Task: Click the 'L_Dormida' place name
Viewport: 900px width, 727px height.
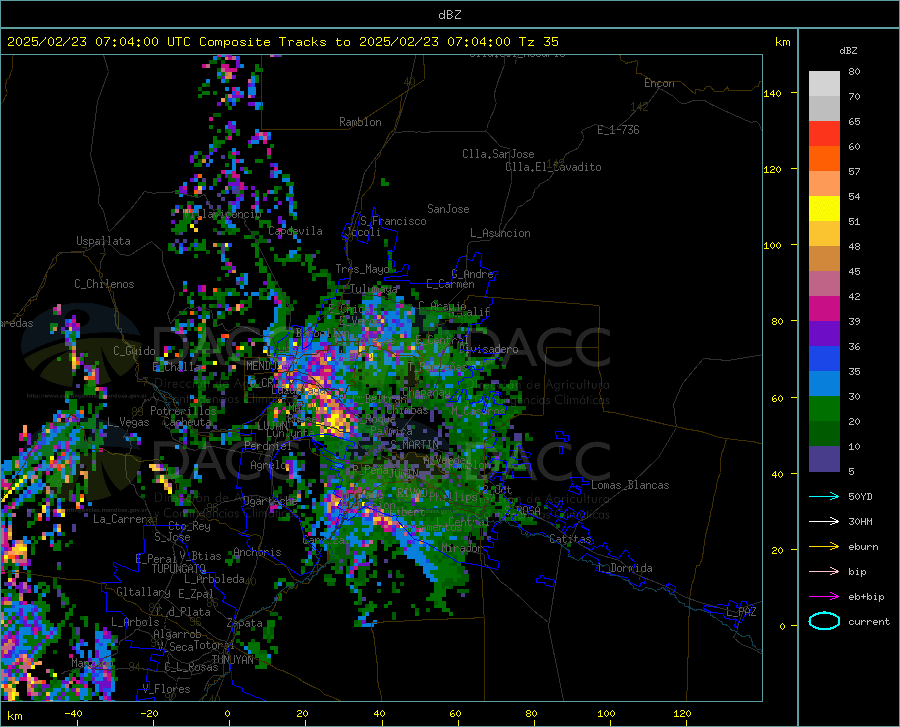Action: point(625,568)
